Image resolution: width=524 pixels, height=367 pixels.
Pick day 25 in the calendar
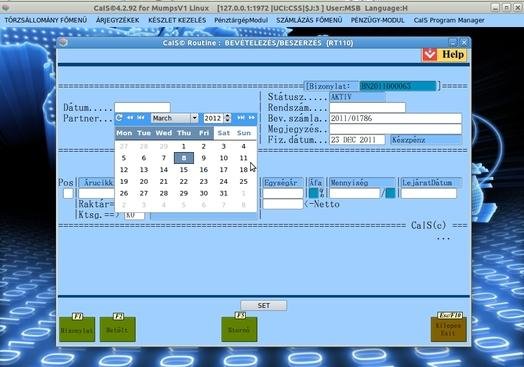click(x=244, y=181)
